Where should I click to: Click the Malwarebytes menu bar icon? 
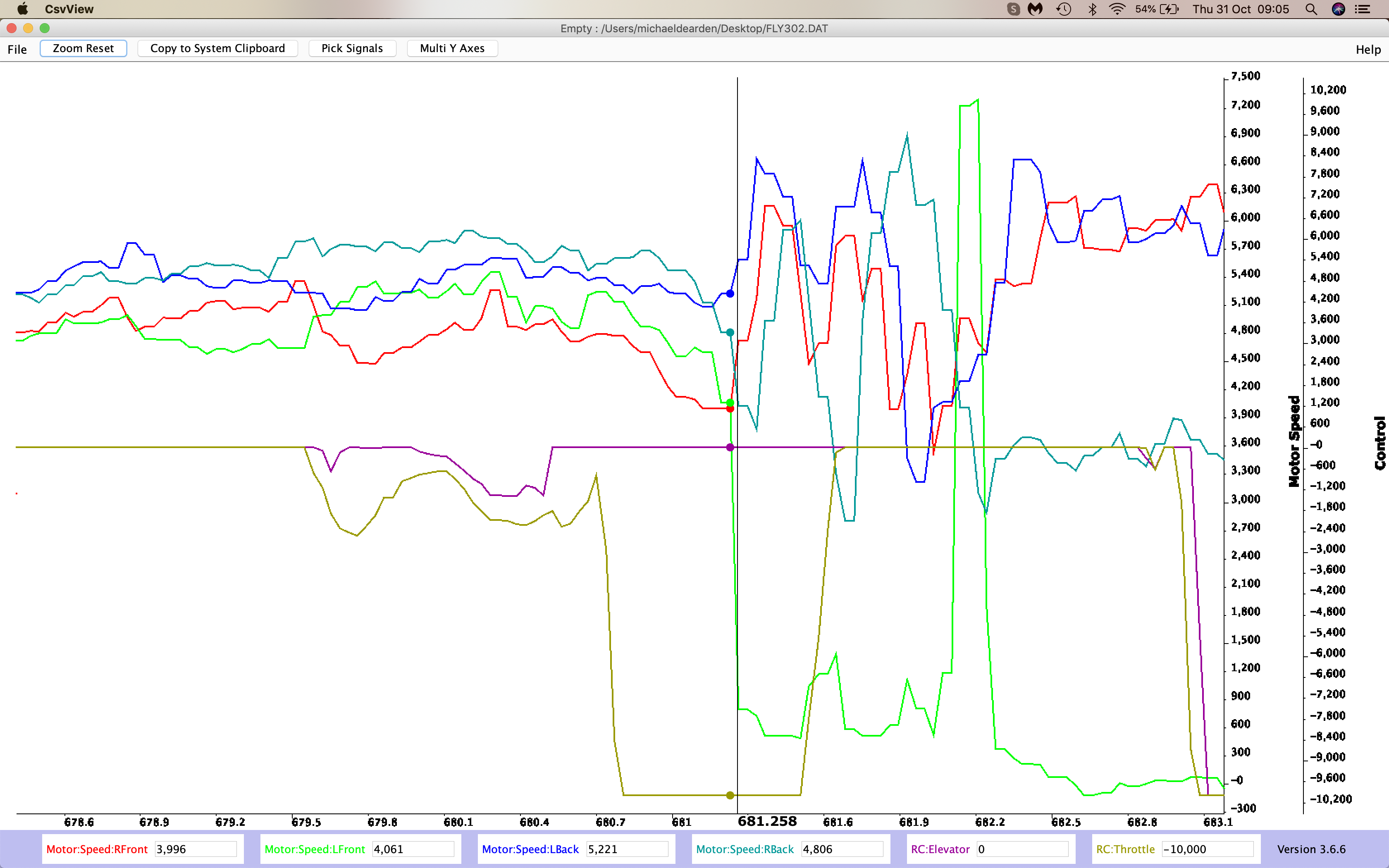(x=1035, y=9)
